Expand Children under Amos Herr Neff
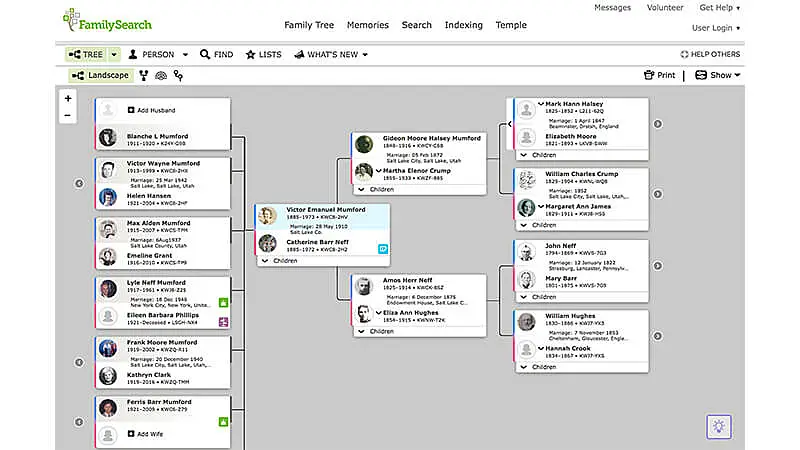 coord(376,331)
